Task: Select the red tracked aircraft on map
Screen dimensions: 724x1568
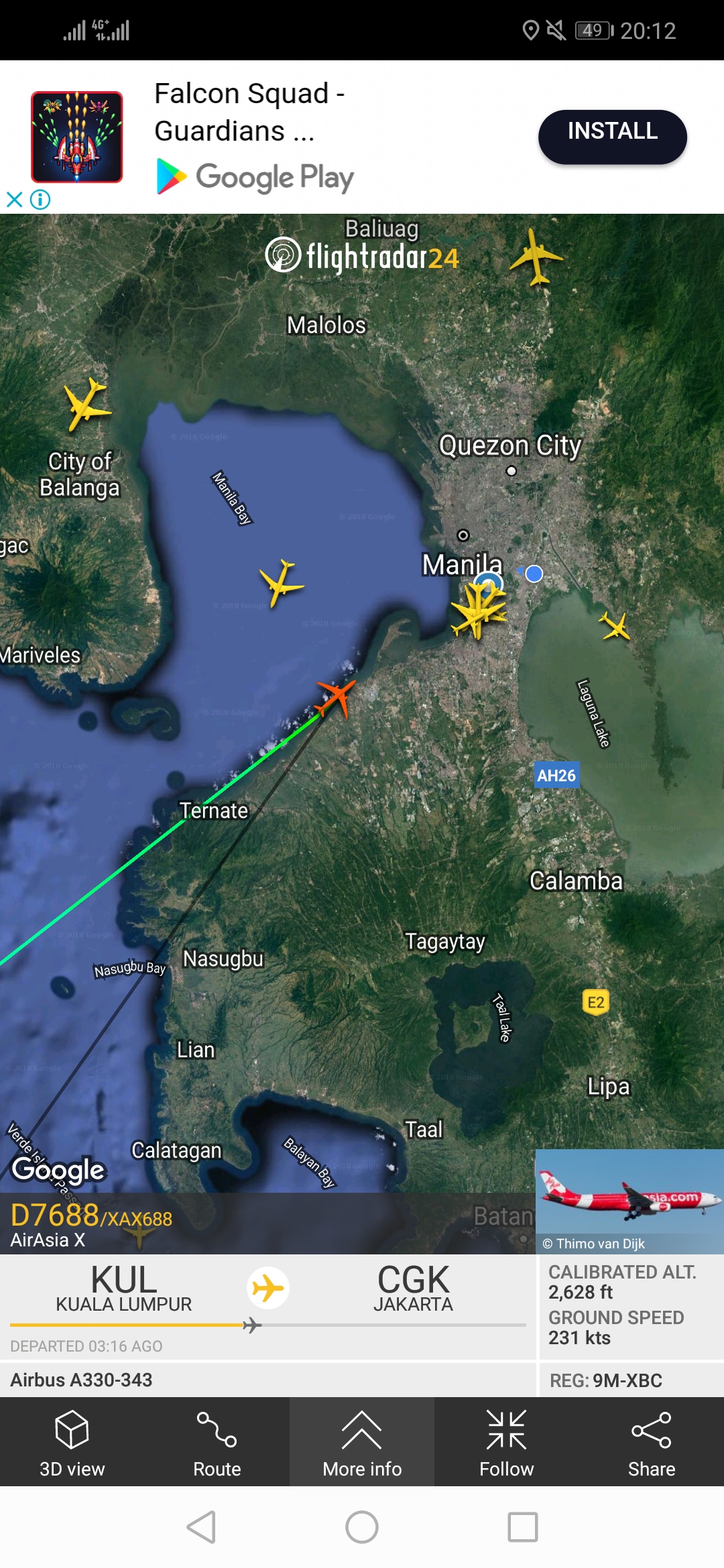Action: click(x=337, y=697)
